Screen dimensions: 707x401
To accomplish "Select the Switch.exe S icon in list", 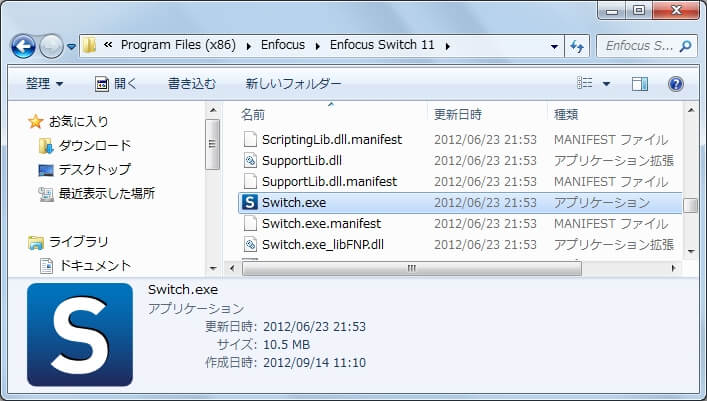I will point(249,202).
